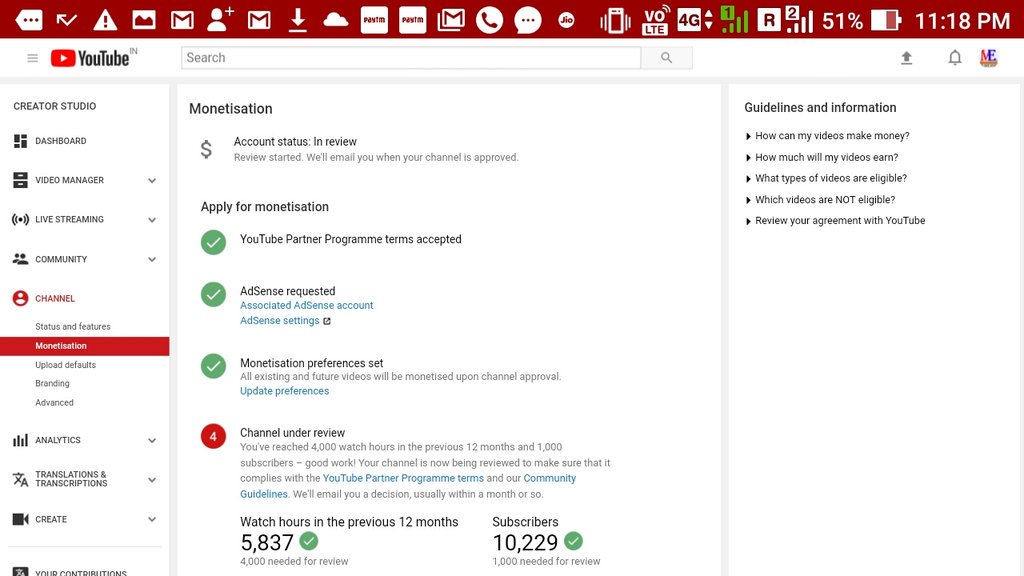Open the AdSense settings link
Screen dimensions: 1024x576
click(x=280, y=321)
